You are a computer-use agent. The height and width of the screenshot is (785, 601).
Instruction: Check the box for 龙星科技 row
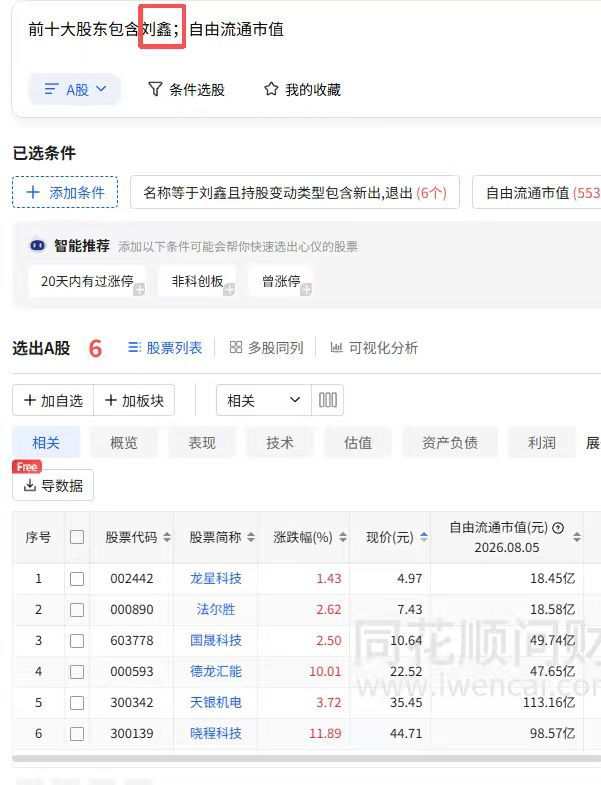click(77, 579)
